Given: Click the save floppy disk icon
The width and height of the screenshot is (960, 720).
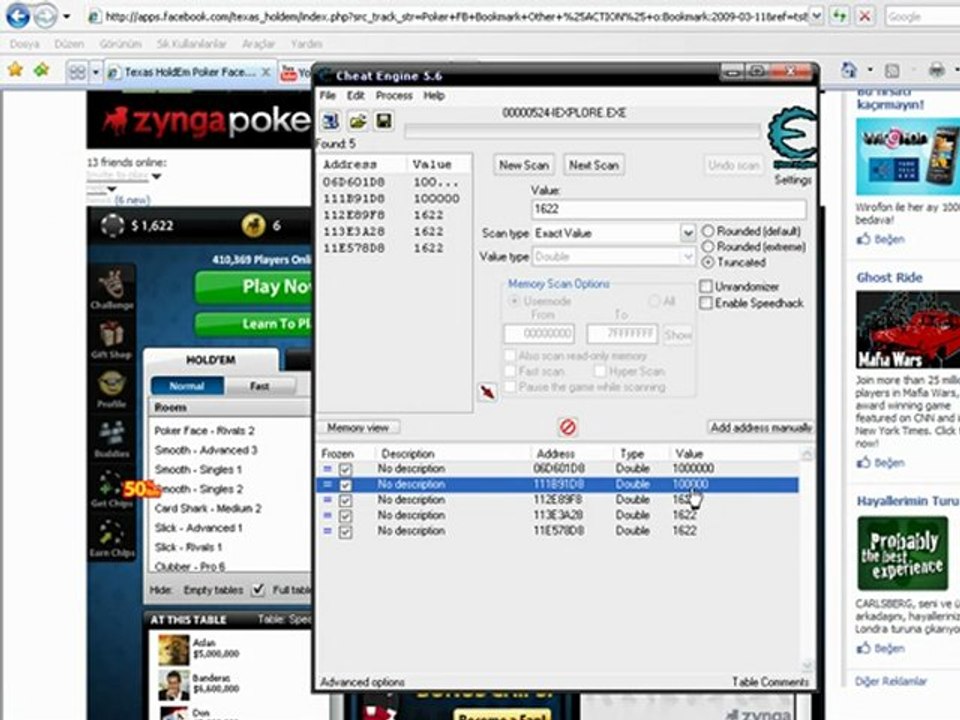Looking at the screenshot, I should [384, 121].
